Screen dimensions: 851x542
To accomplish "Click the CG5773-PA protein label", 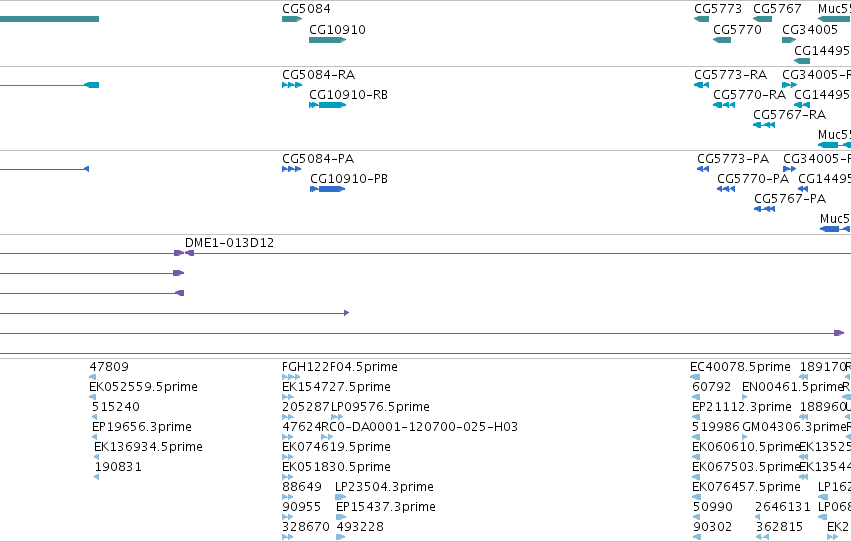I will coord(733,159).
